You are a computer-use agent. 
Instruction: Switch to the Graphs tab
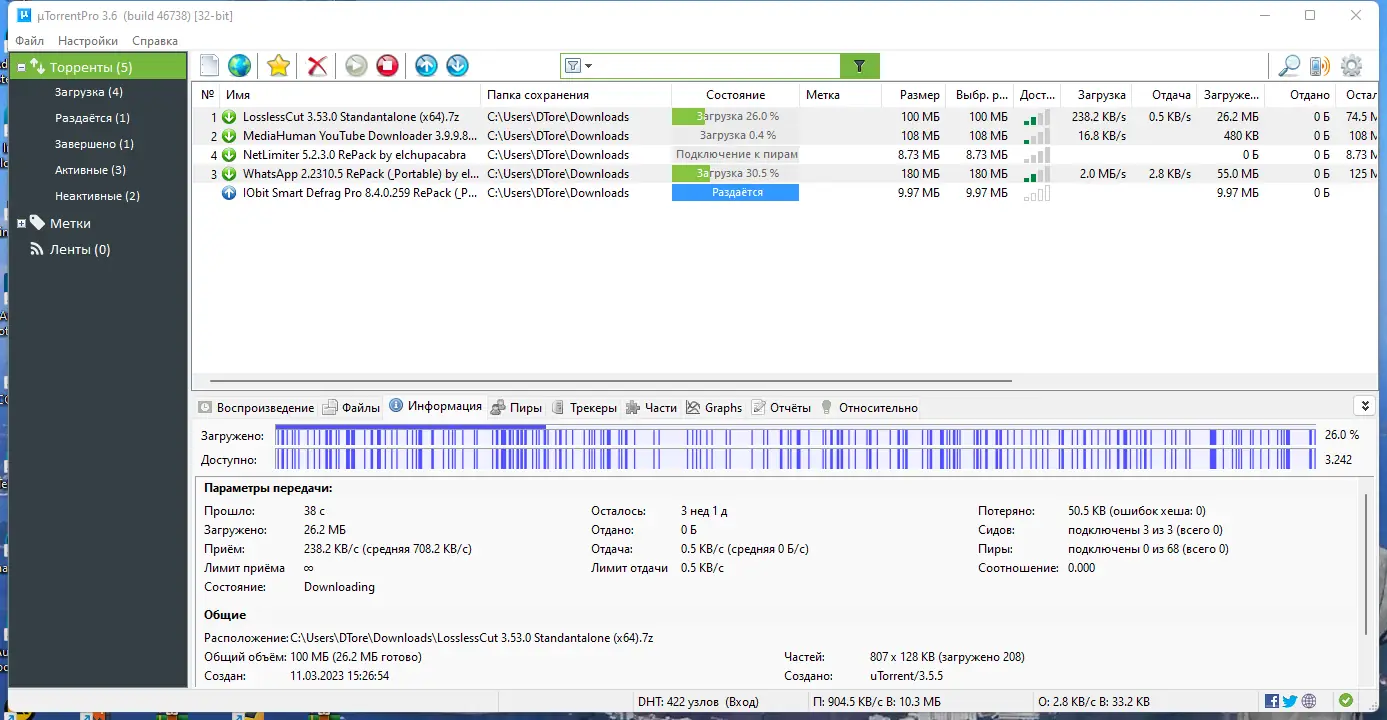coord(714,407)
